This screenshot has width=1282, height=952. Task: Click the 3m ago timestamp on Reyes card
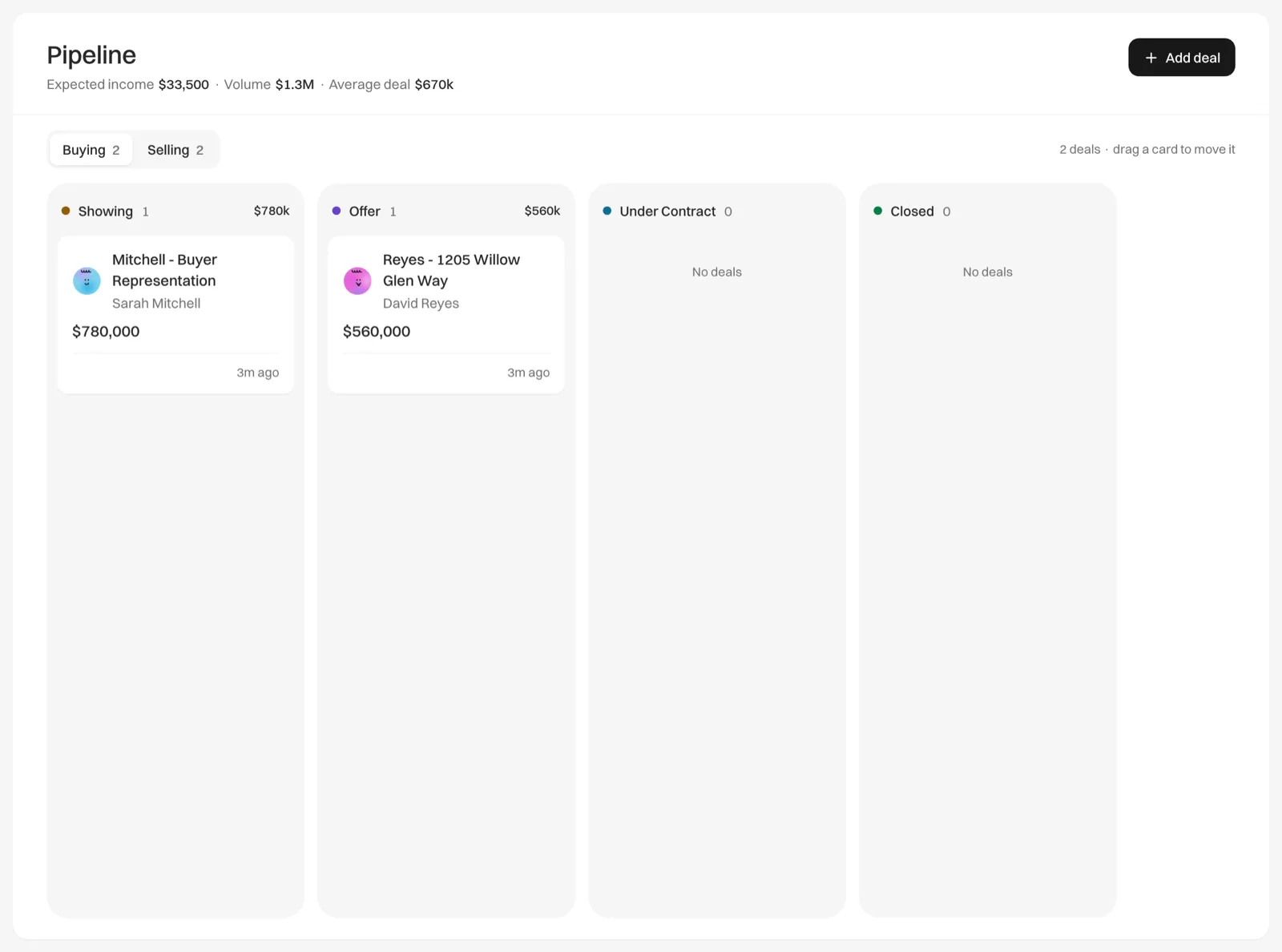pyautogui.click(x=529, y=373)
